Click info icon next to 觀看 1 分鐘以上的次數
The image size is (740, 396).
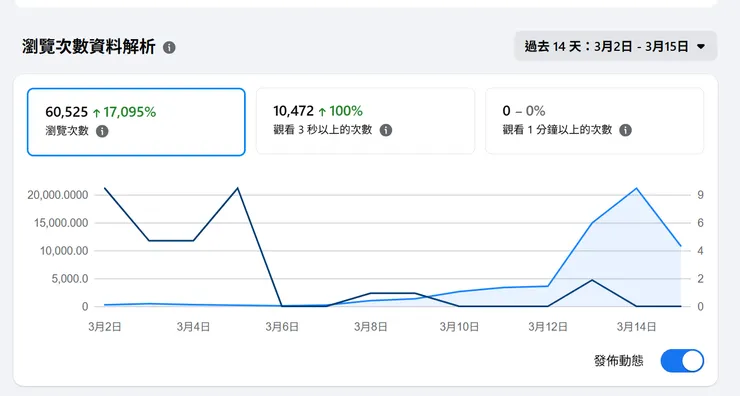625,130
